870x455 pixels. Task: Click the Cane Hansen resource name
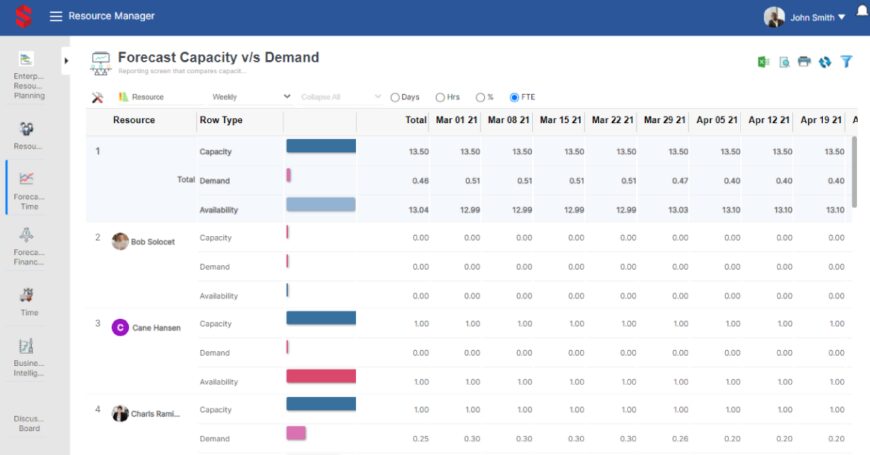click(156, 328)
